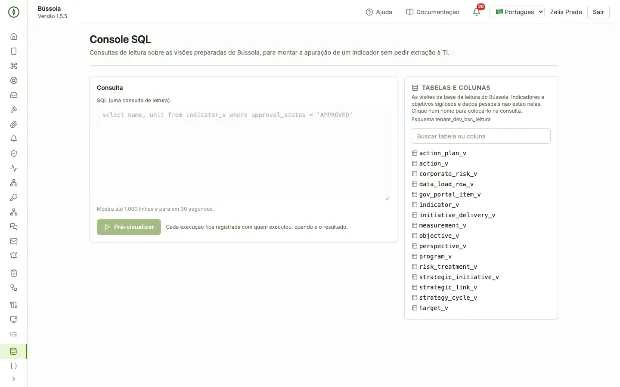This screenshot has width=620, height=387.
Task: Select the highlighted database Console SQL icon
Action: (x=13, y=351)
